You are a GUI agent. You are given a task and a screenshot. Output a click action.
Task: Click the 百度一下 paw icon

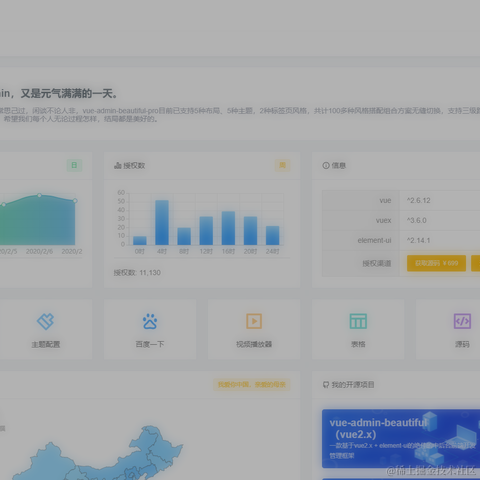150,321
